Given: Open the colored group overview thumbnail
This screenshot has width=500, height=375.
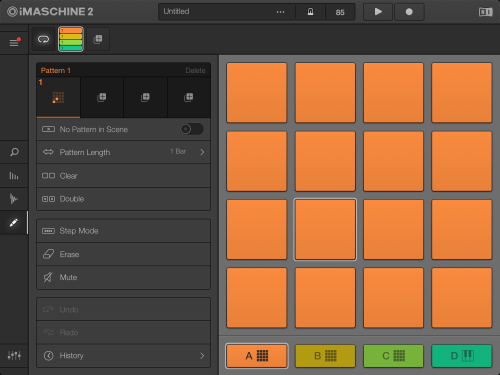Looking at the screenshot, I should pos(71,39).
